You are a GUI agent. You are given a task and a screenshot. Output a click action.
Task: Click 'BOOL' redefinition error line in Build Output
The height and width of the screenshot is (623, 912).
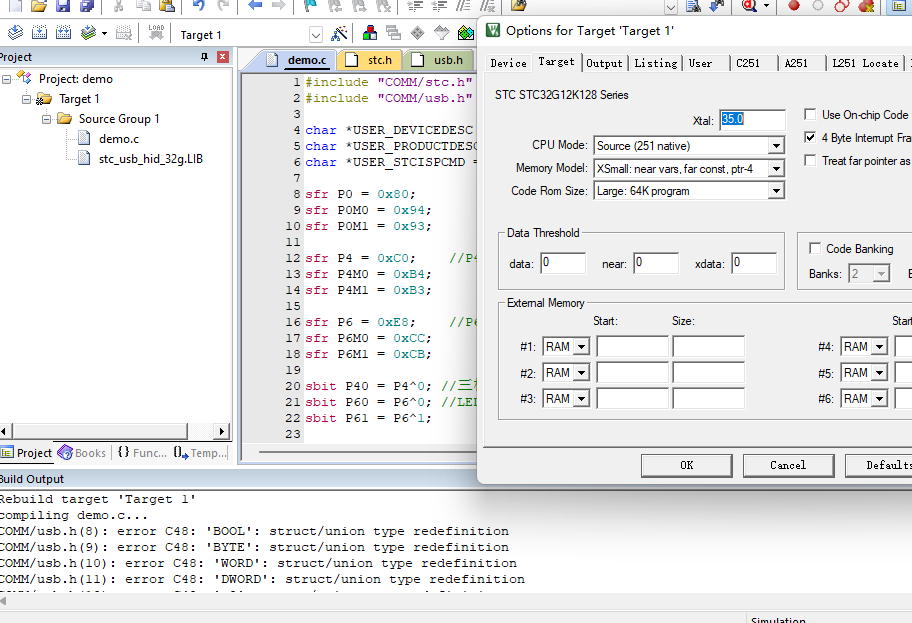254,531
